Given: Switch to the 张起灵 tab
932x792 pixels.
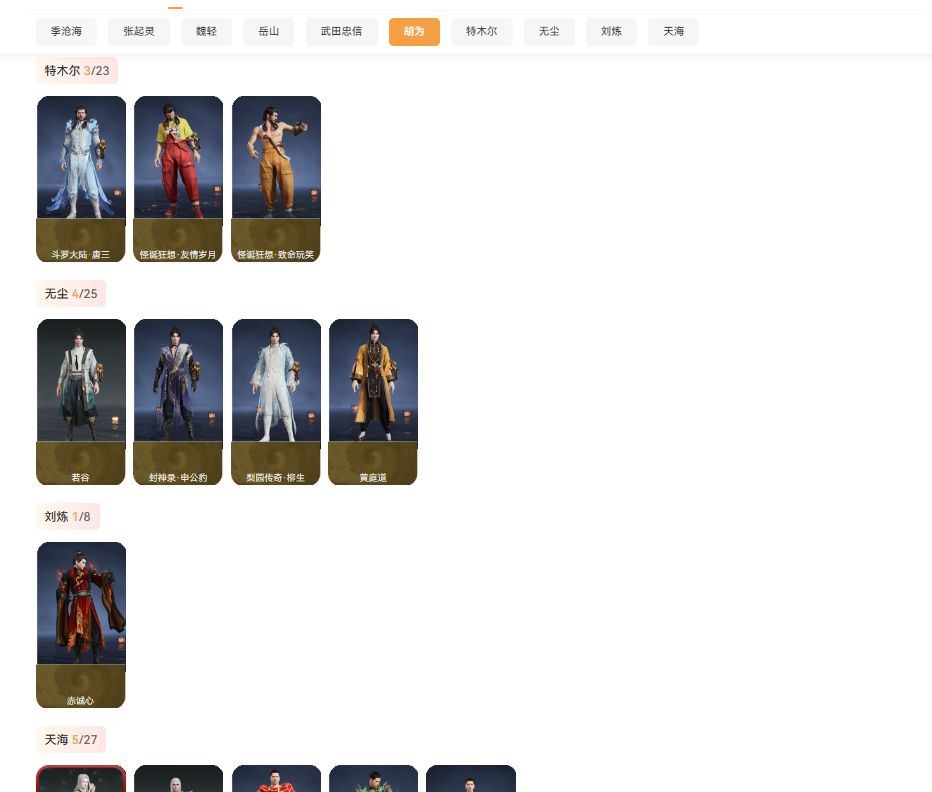Looking at the screenshot, I should pos(139,32).
